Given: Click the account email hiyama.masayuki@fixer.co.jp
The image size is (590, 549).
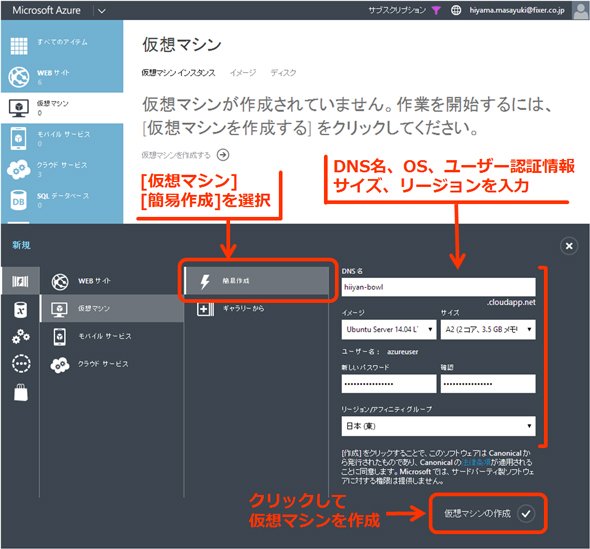Looking at the screenshot, I should 517,11.
